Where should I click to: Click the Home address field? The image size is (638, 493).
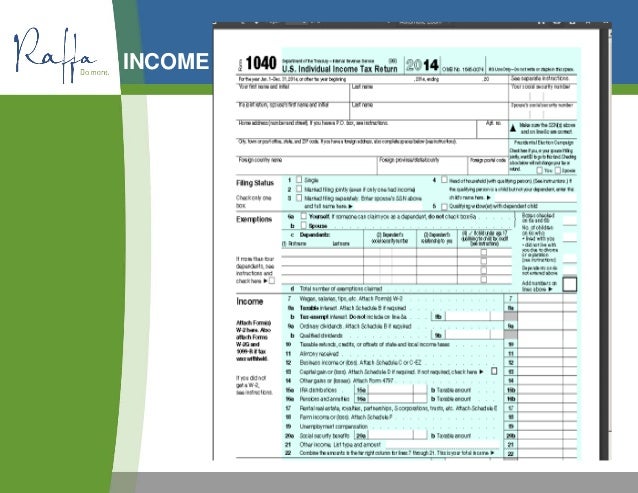pos(356,129)
